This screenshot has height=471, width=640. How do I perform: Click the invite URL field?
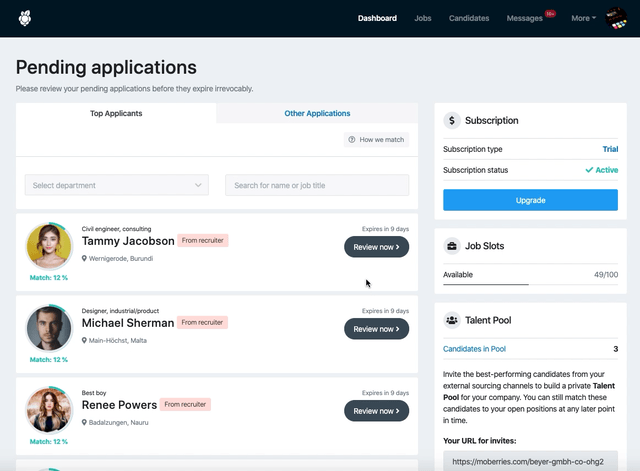(x=530, y=462)
